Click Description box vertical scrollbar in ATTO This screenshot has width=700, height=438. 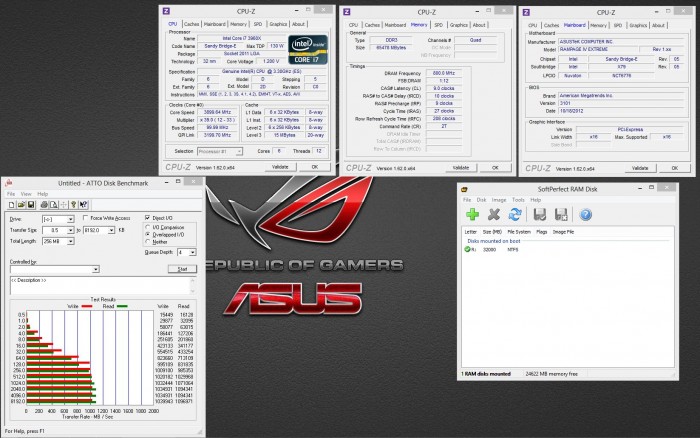[x=193, y=286]
